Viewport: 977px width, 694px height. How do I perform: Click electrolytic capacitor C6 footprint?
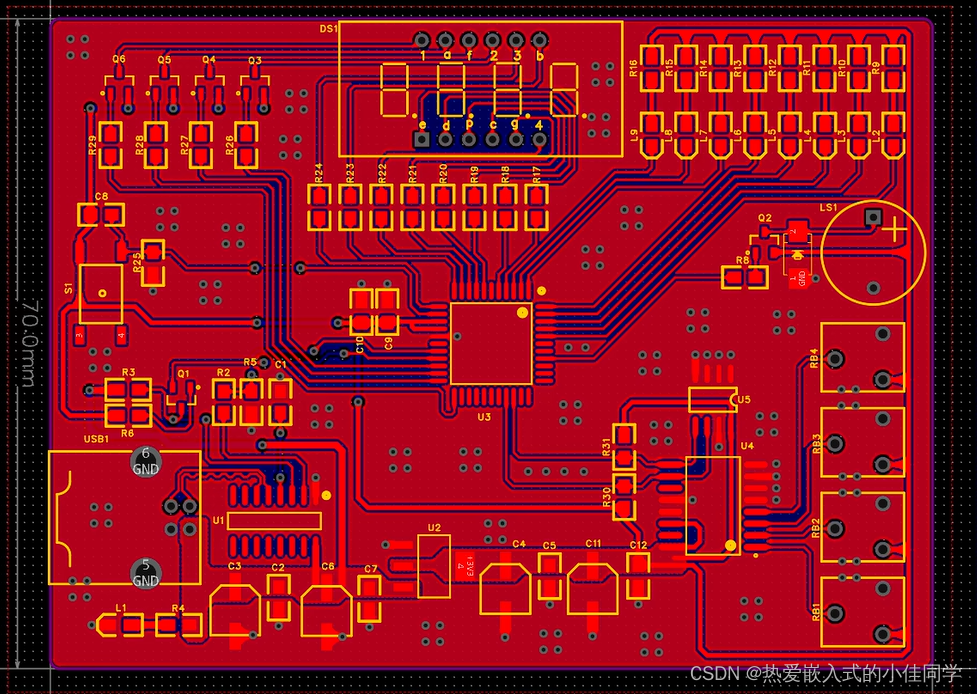326,612
